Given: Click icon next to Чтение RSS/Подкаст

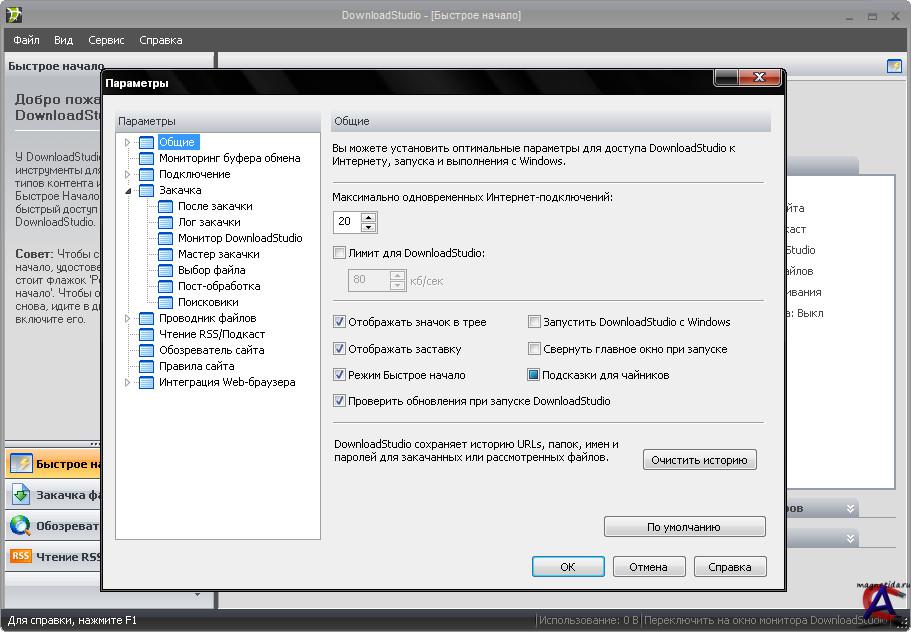Looking at the screenshot, I should (146, 334).
